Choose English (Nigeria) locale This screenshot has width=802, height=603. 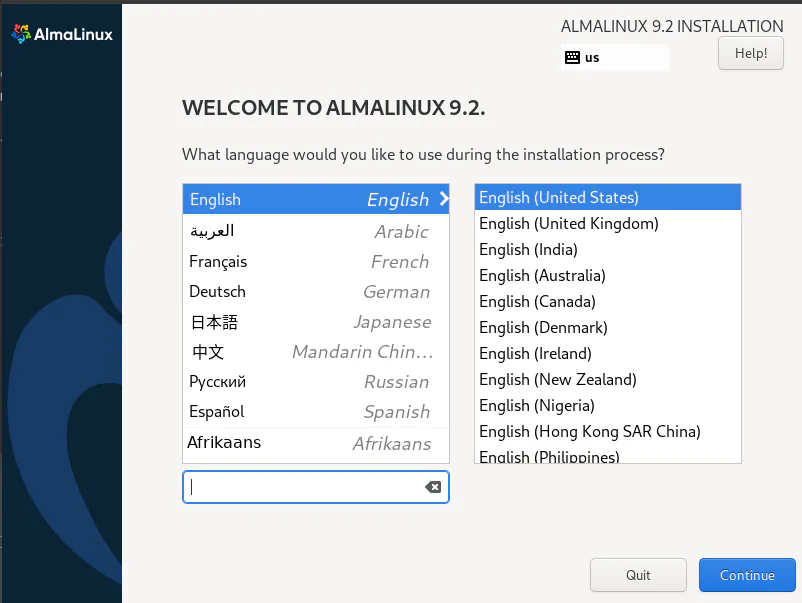pos(608,406)
